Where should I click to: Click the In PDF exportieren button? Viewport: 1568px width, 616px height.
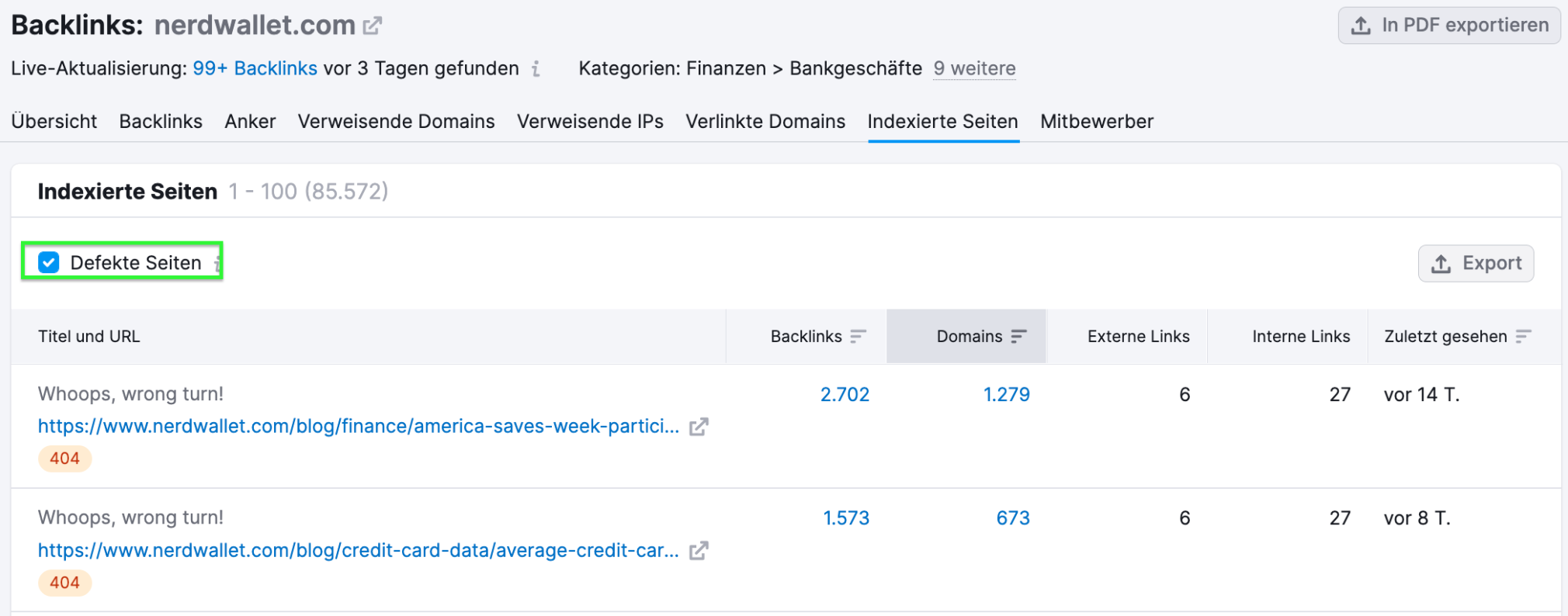click(1449, 26)
